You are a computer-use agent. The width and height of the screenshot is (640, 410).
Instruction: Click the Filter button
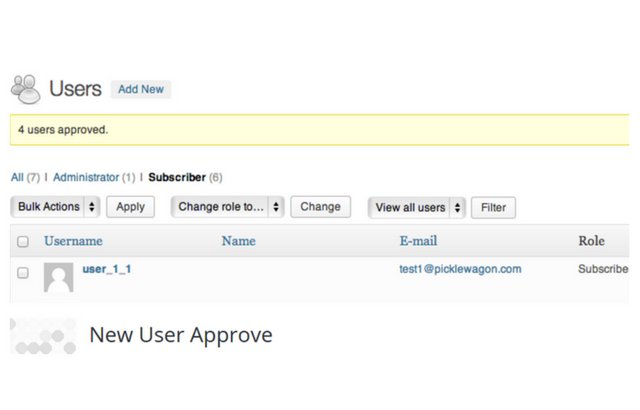point(493,208)
